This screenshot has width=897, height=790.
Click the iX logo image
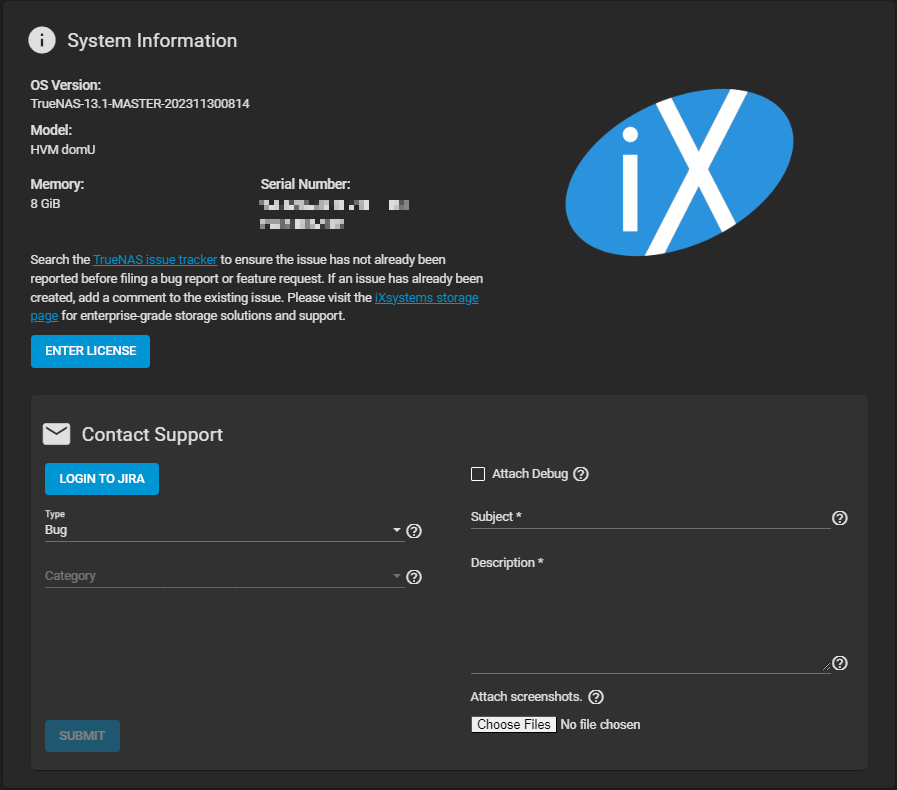tap(681, 170)
